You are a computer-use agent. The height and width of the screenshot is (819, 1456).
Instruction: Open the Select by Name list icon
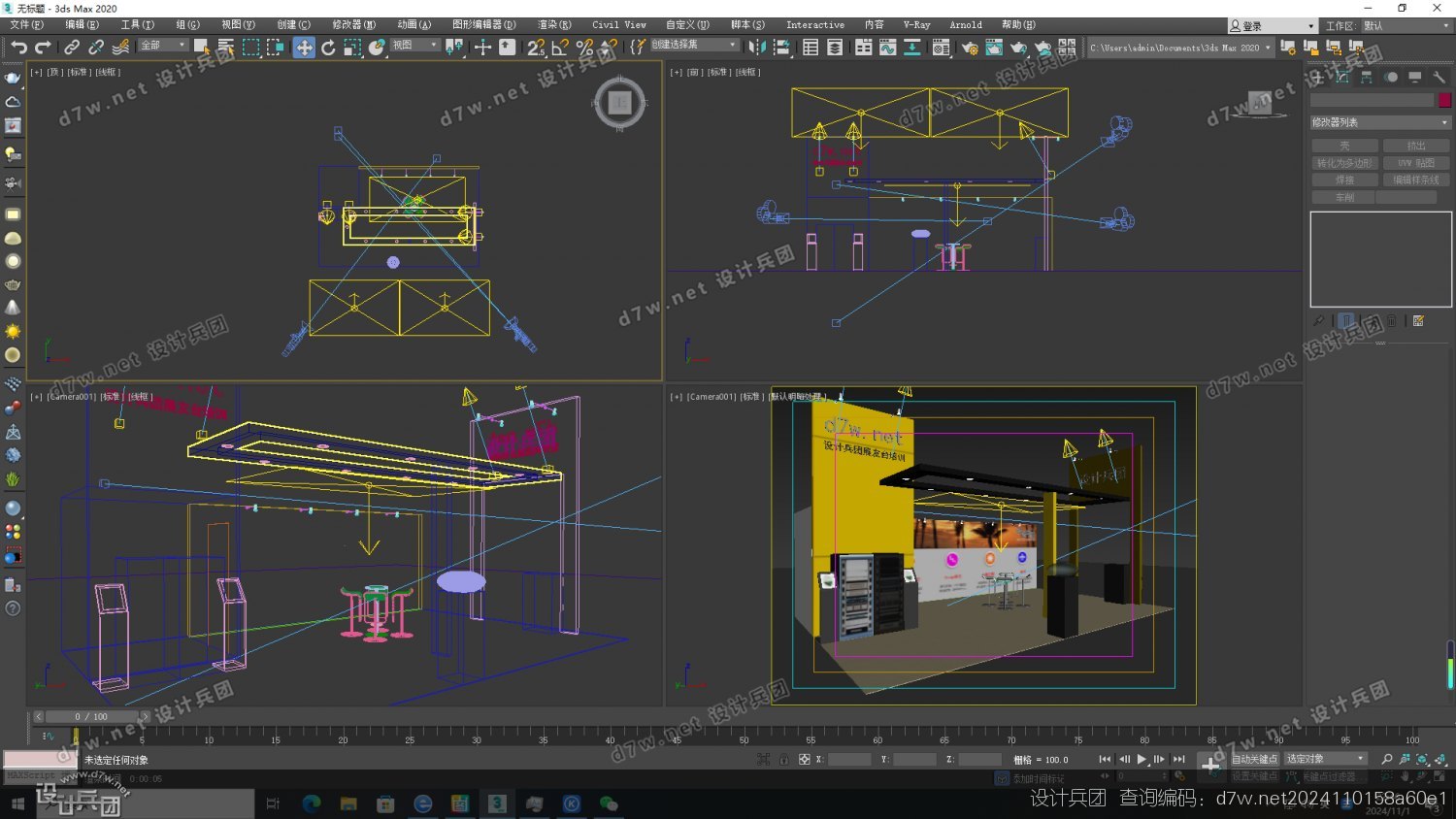226,47
